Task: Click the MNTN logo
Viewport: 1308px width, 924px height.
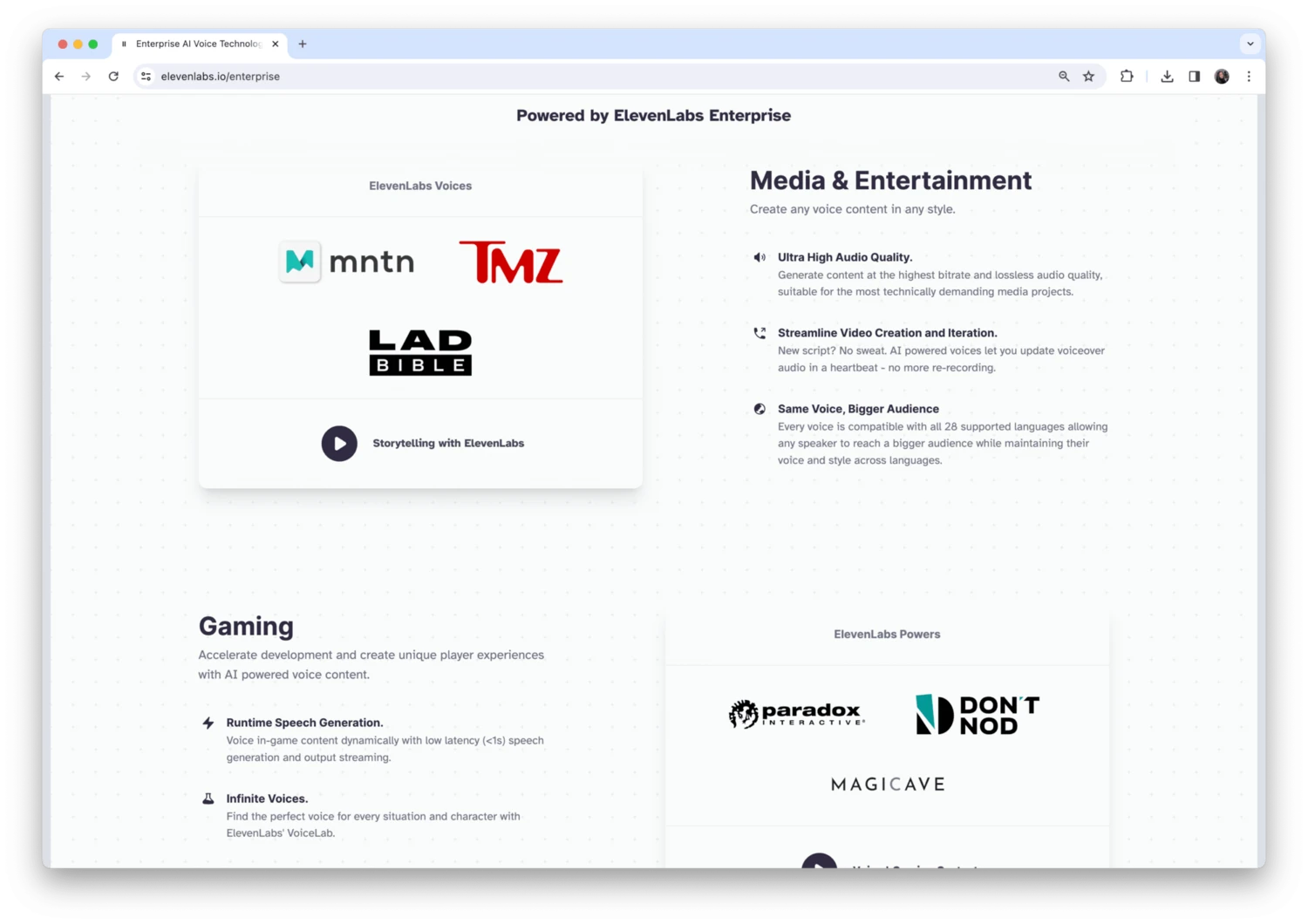Action: pos(347,262)
